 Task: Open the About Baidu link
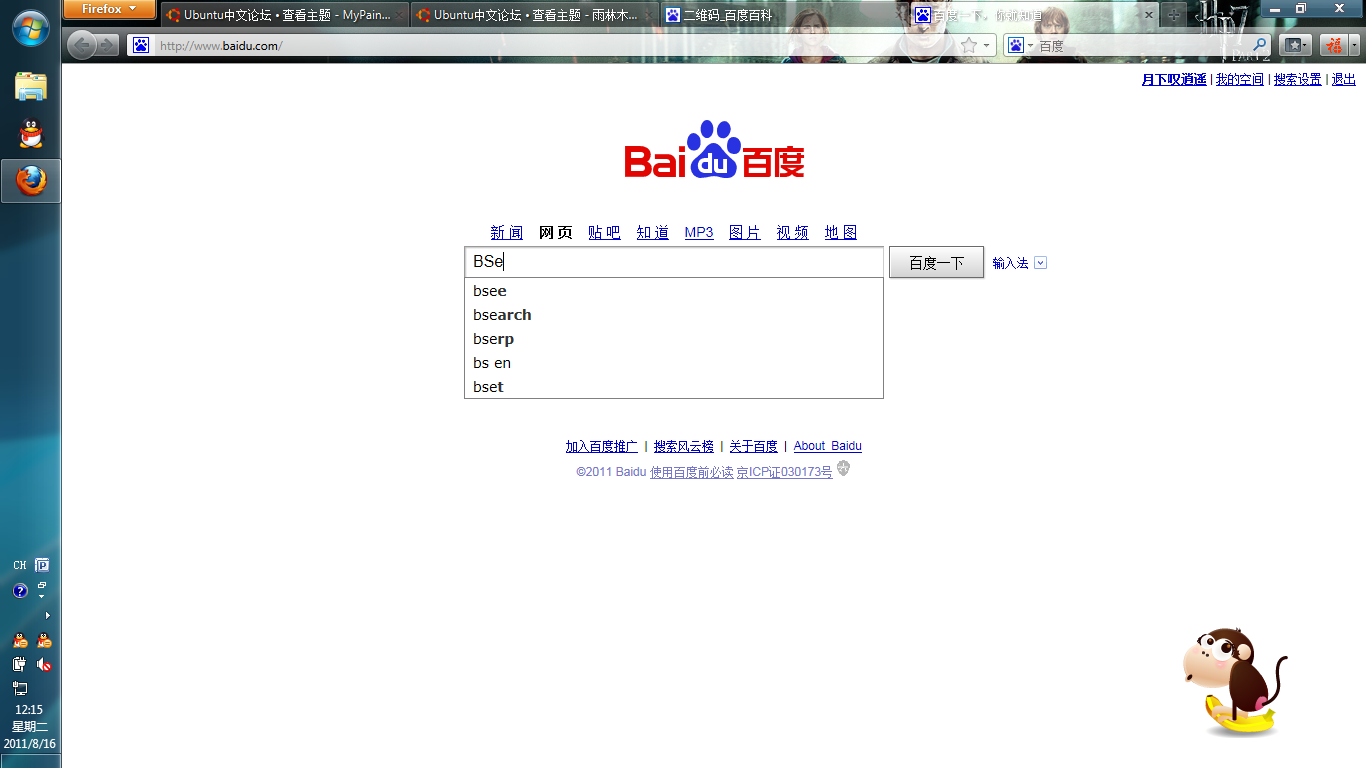(x=828, y=446)
